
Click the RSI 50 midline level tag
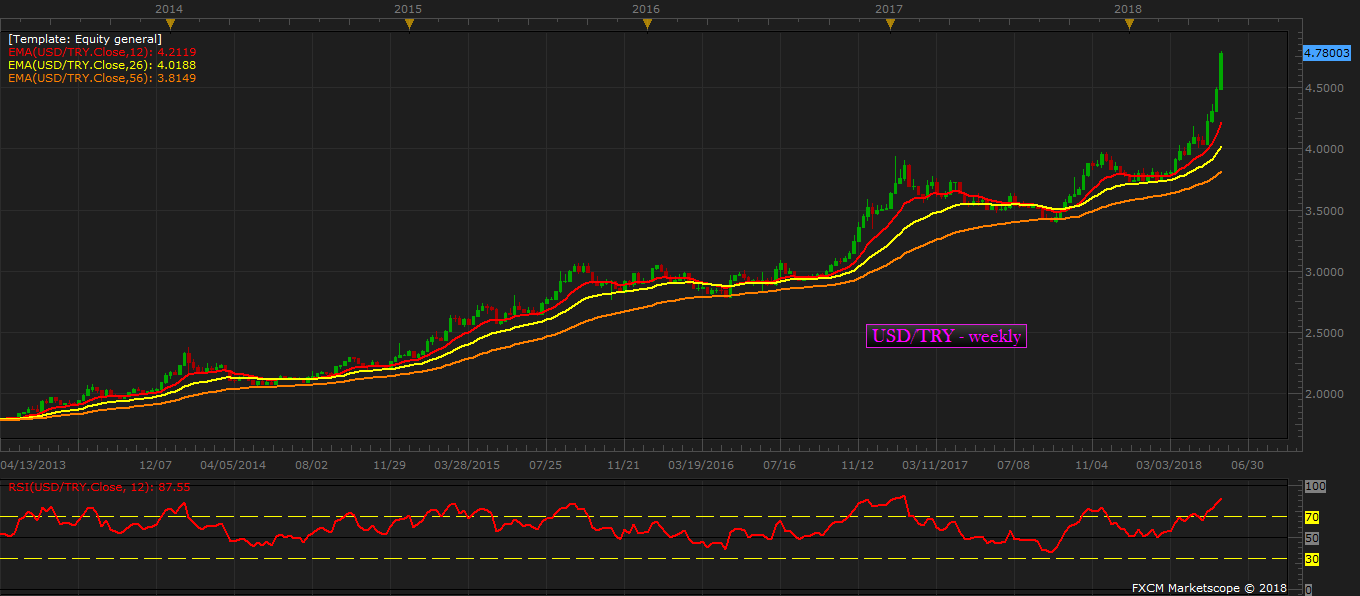coord(1312,538)
